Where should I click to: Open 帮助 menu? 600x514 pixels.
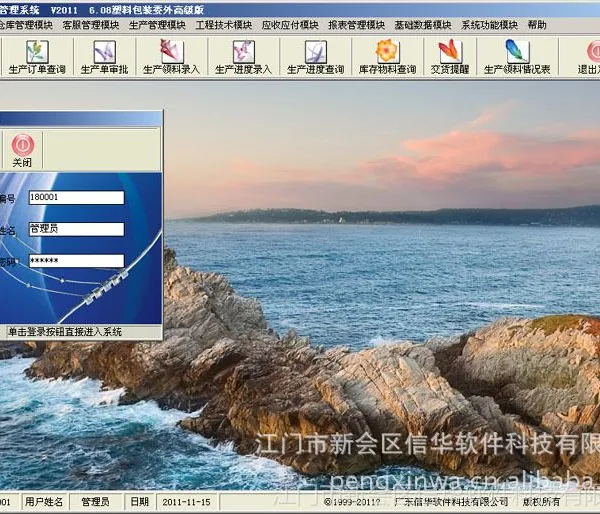[537, 25]
